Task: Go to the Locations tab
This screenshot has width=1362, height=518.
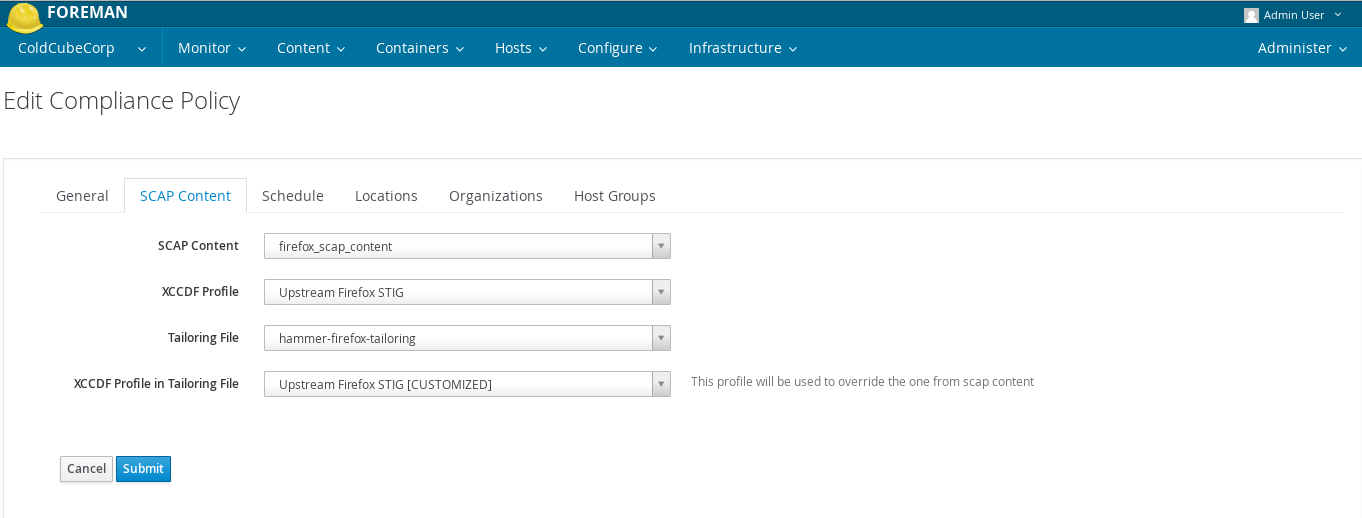Action: (386, 196)
